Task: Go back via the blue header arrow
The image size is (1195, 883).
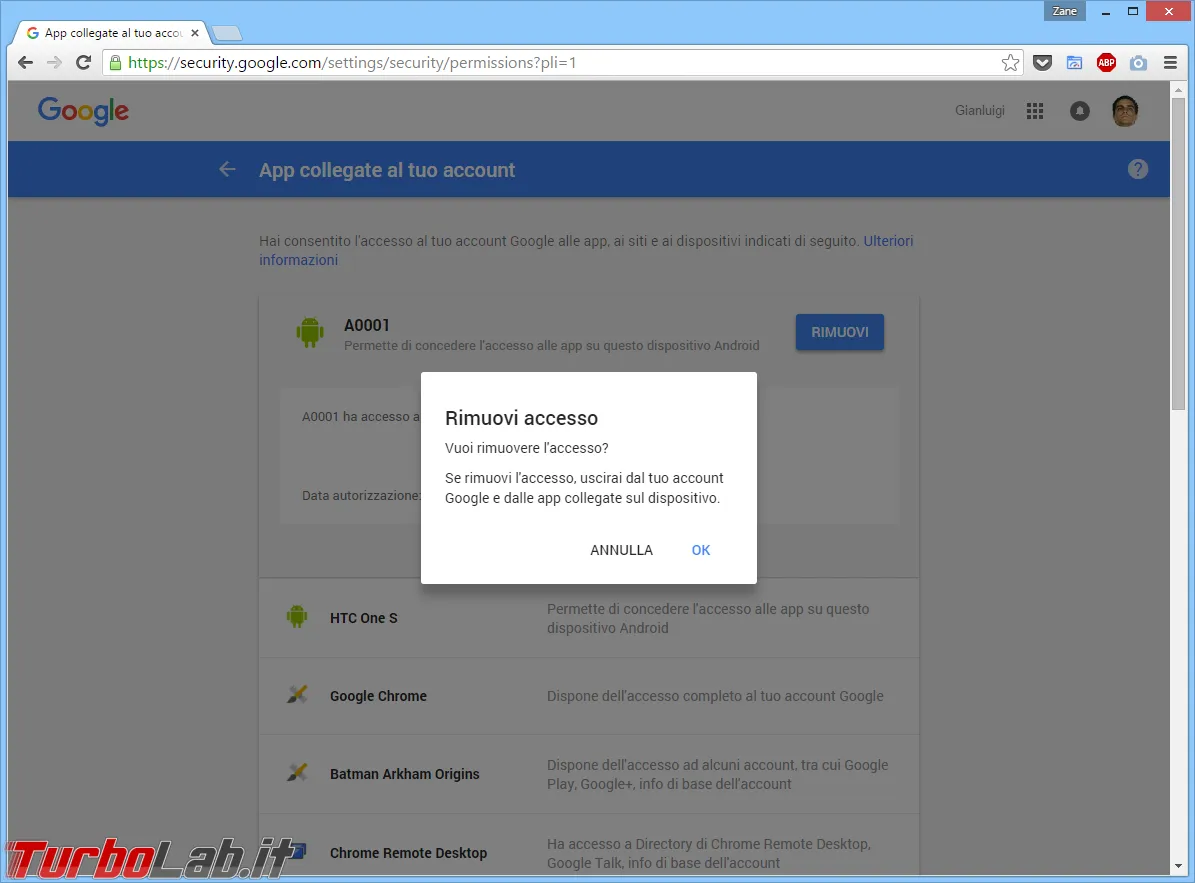Action: click(227, 169)
